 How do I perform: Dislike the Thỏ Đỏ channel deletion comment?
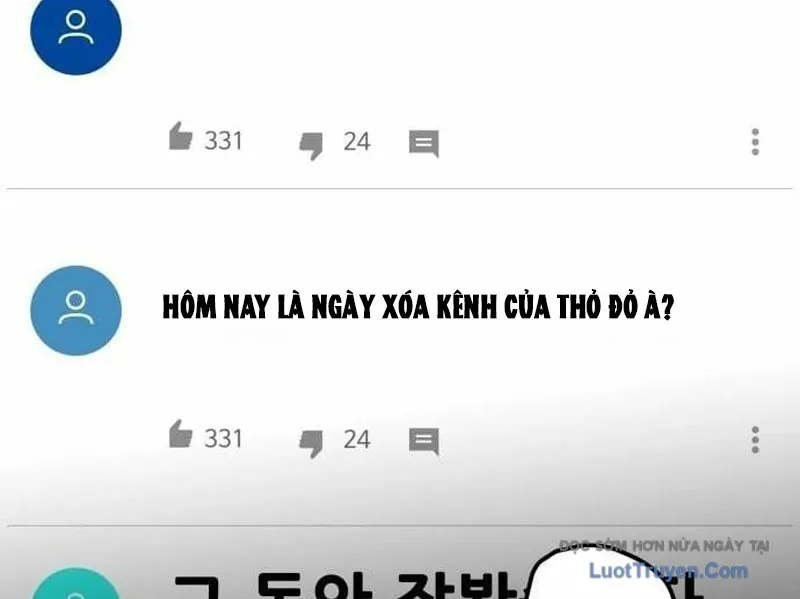click(311, 444)
